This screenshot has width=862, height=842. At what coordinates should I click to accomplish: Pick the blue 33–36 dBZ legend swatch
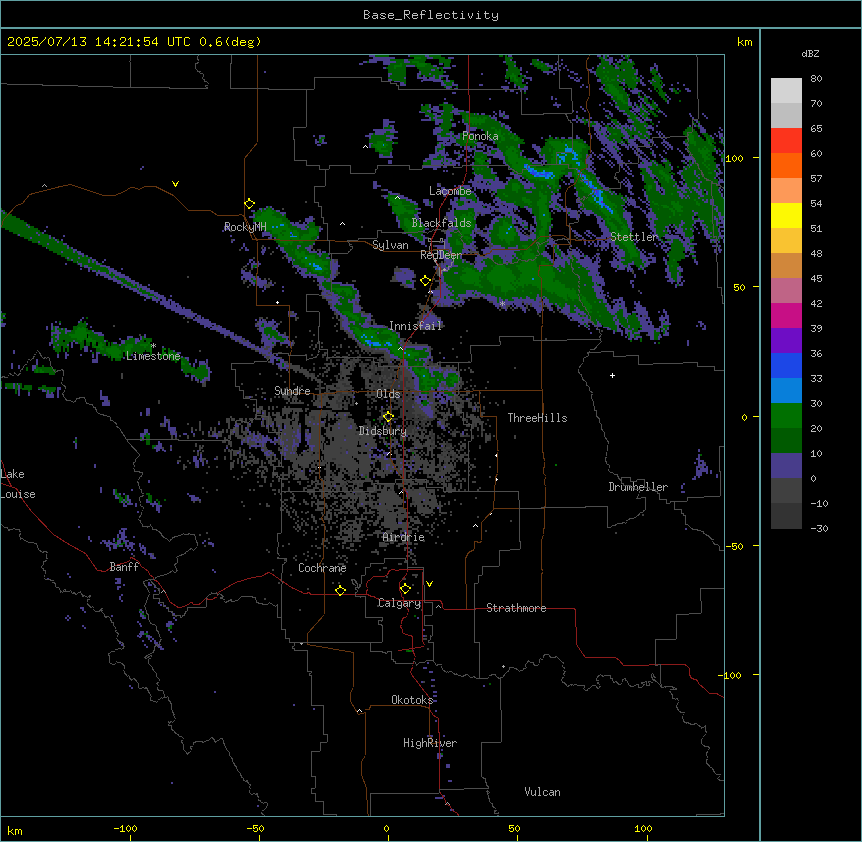pos(786,365)
